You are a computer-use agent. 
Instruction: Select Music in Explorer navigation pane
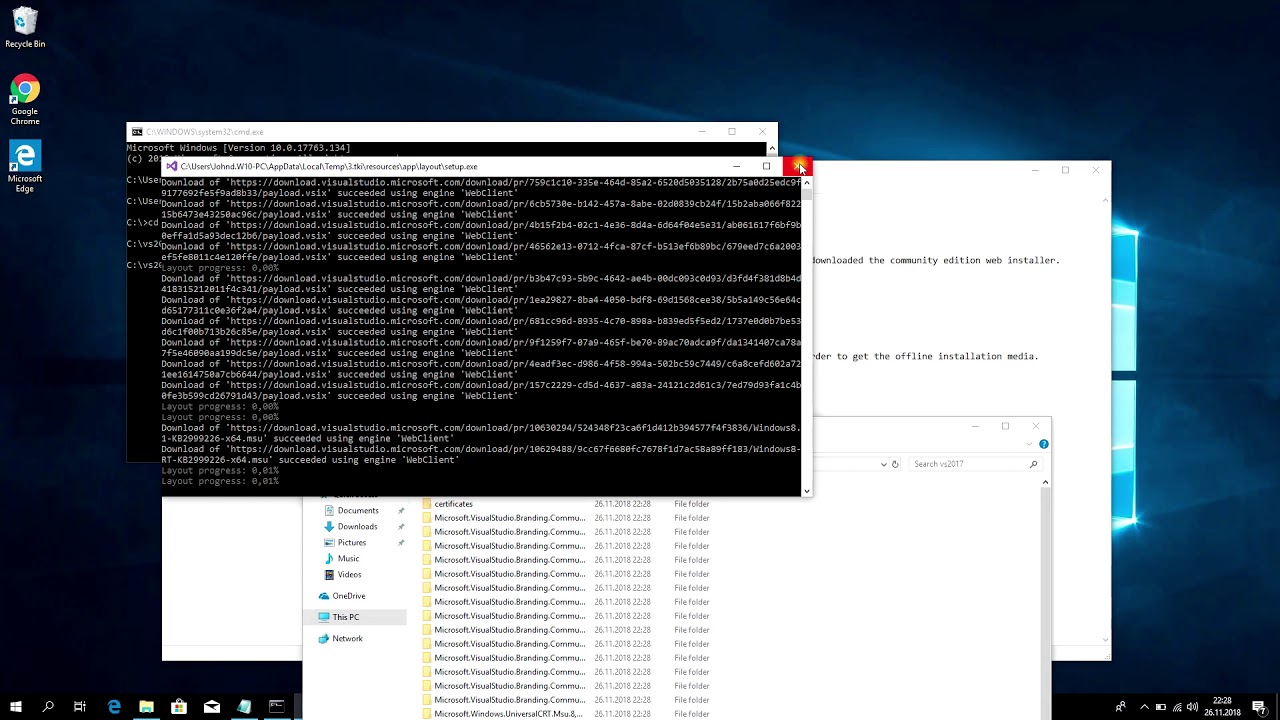pyautogui.click(x=348, y=559)
